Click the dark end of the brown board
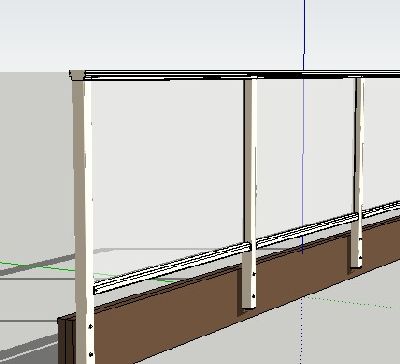 coord(67,340)
